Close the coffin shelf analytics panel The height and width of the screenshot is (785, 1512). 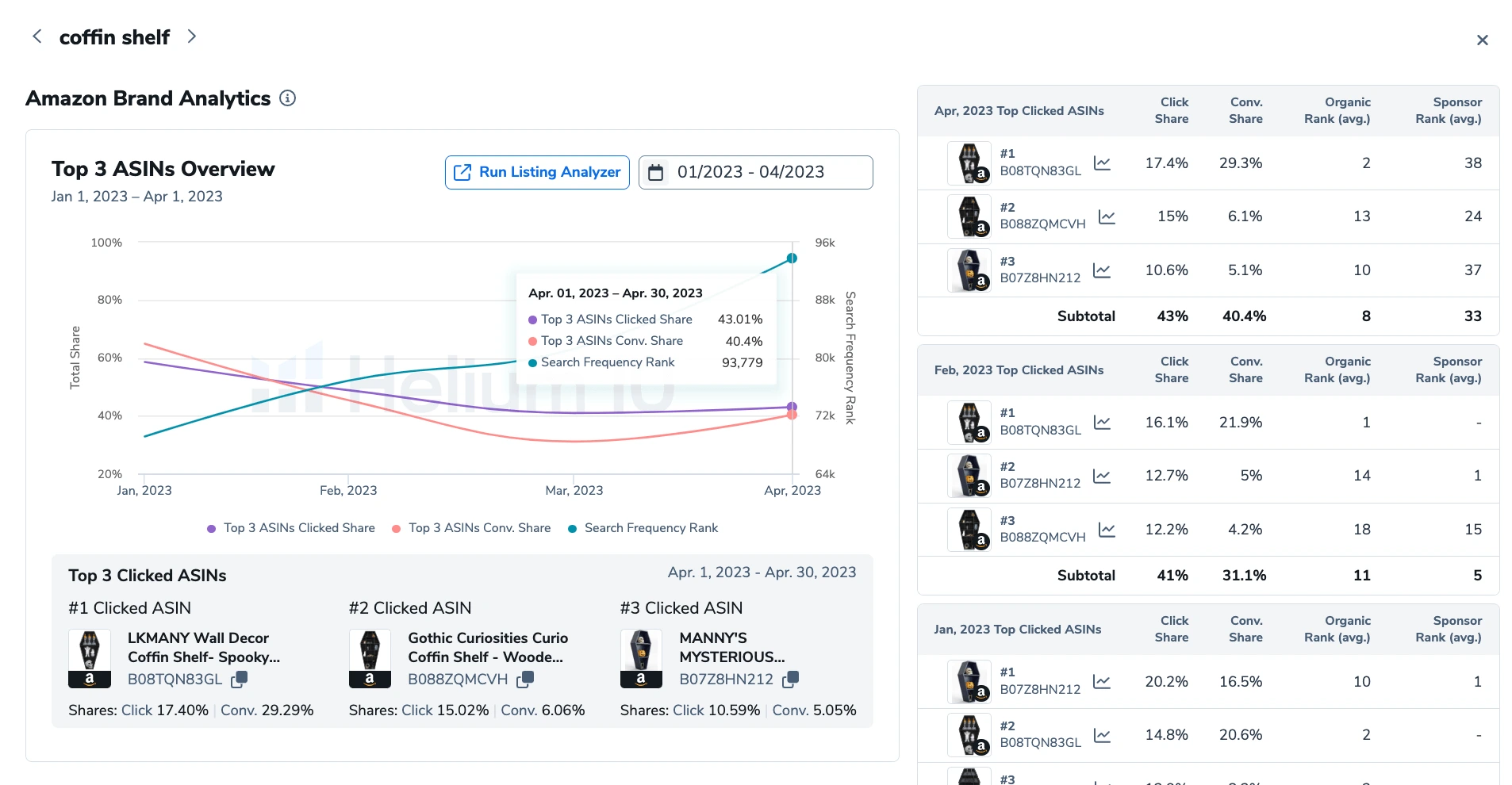point(1482,40)
